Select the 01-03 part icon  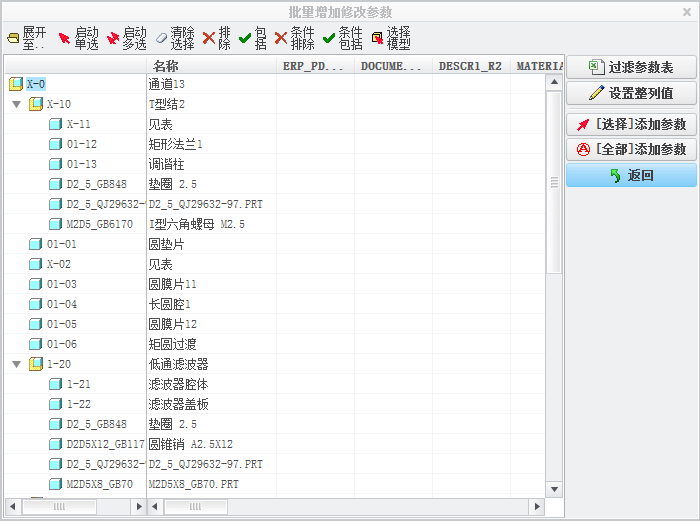[x=35, y=284]
